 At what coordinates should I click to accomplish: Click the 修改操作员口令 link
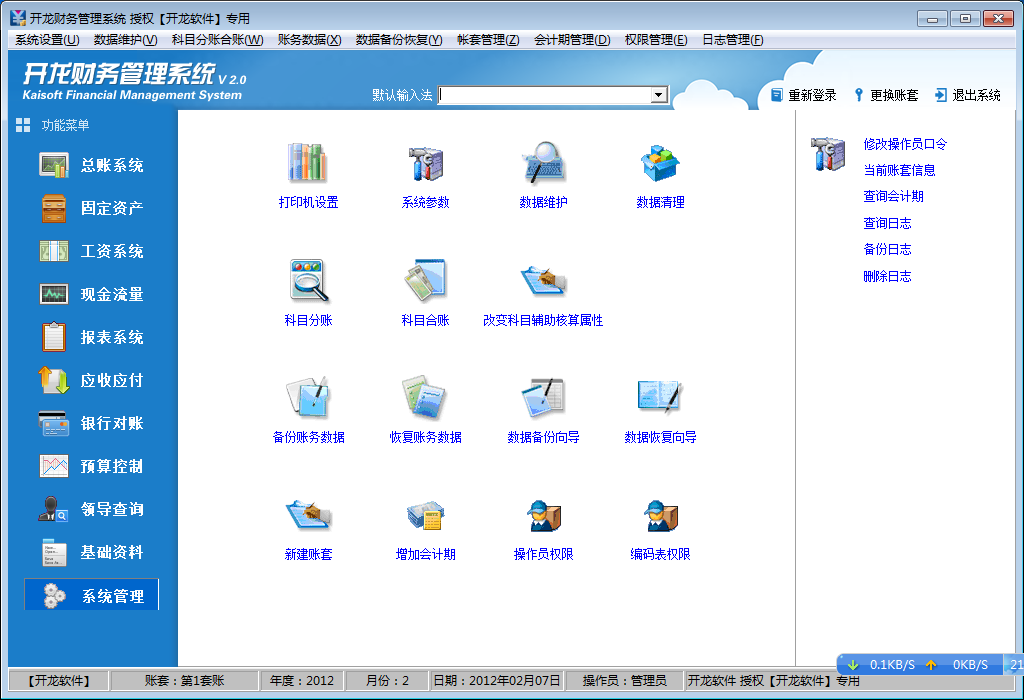904,144
